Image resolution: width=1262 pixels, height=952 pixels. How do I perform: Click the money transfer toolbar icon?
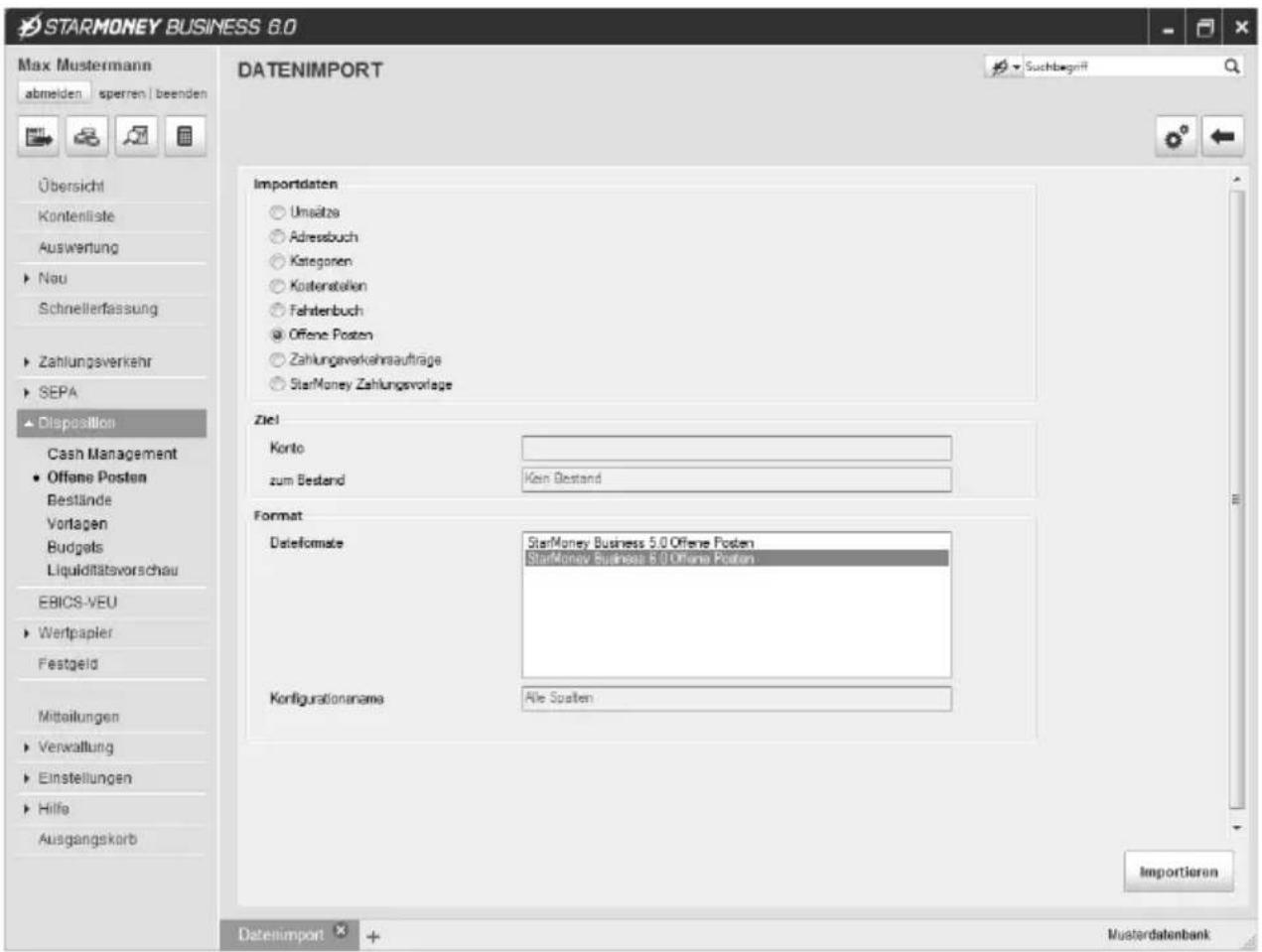[x=87, y=137]
